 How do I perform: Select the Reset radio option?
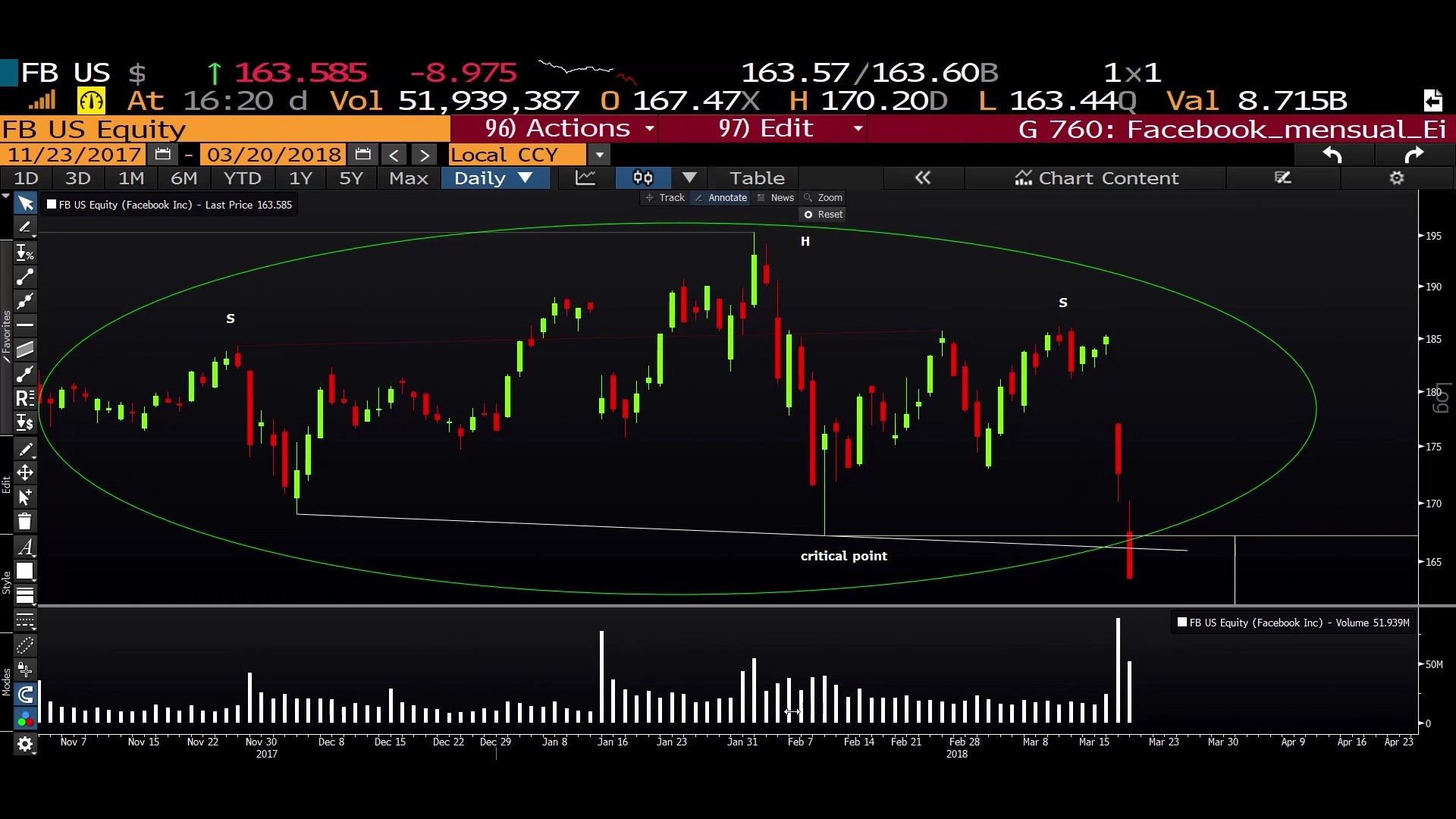tap(808, 215)
